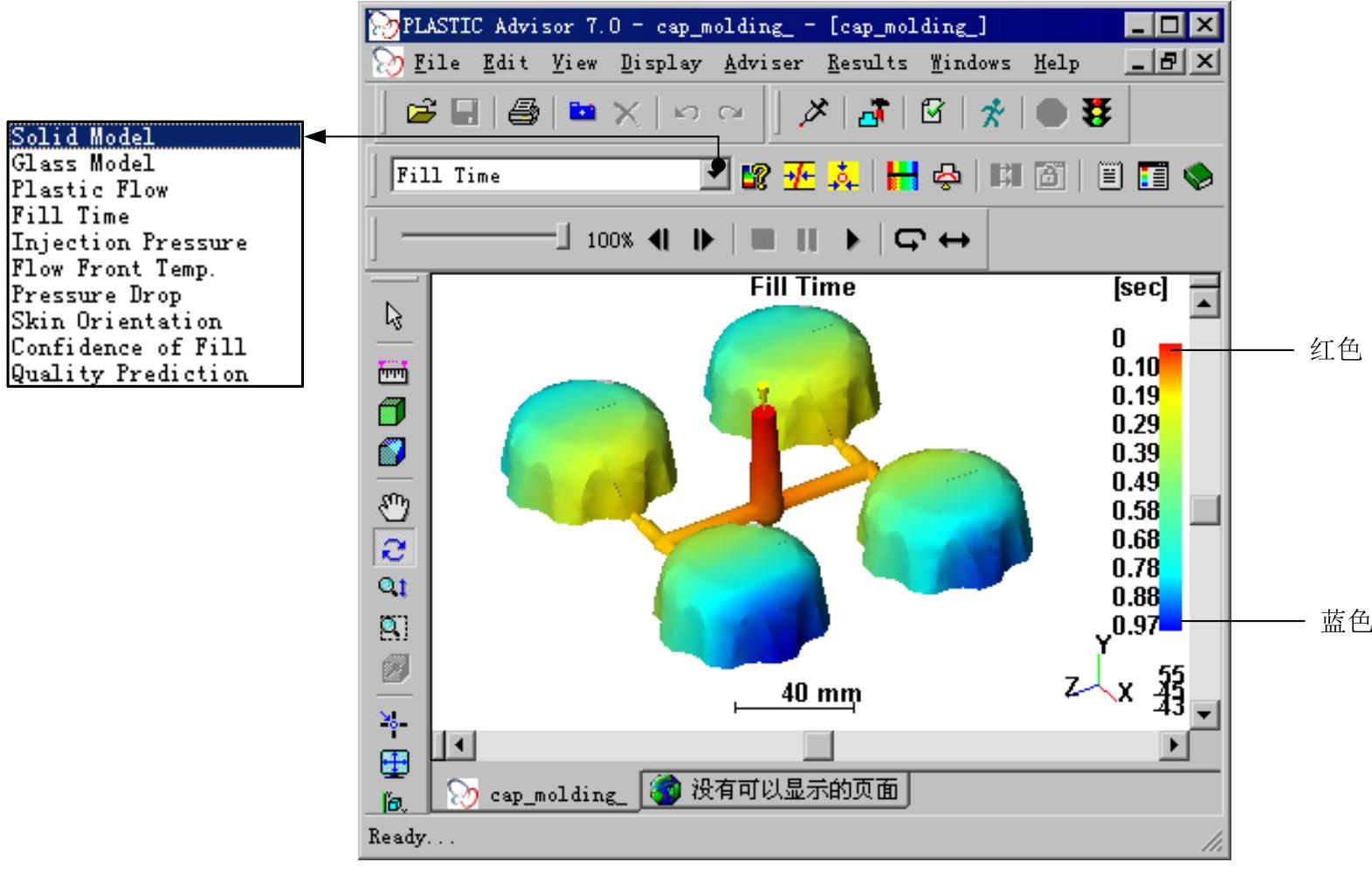This screenshot has width=1372, height=869.
Task: Switch to the 没有可以显示的页面 tab
Action: tap(776, 790)
